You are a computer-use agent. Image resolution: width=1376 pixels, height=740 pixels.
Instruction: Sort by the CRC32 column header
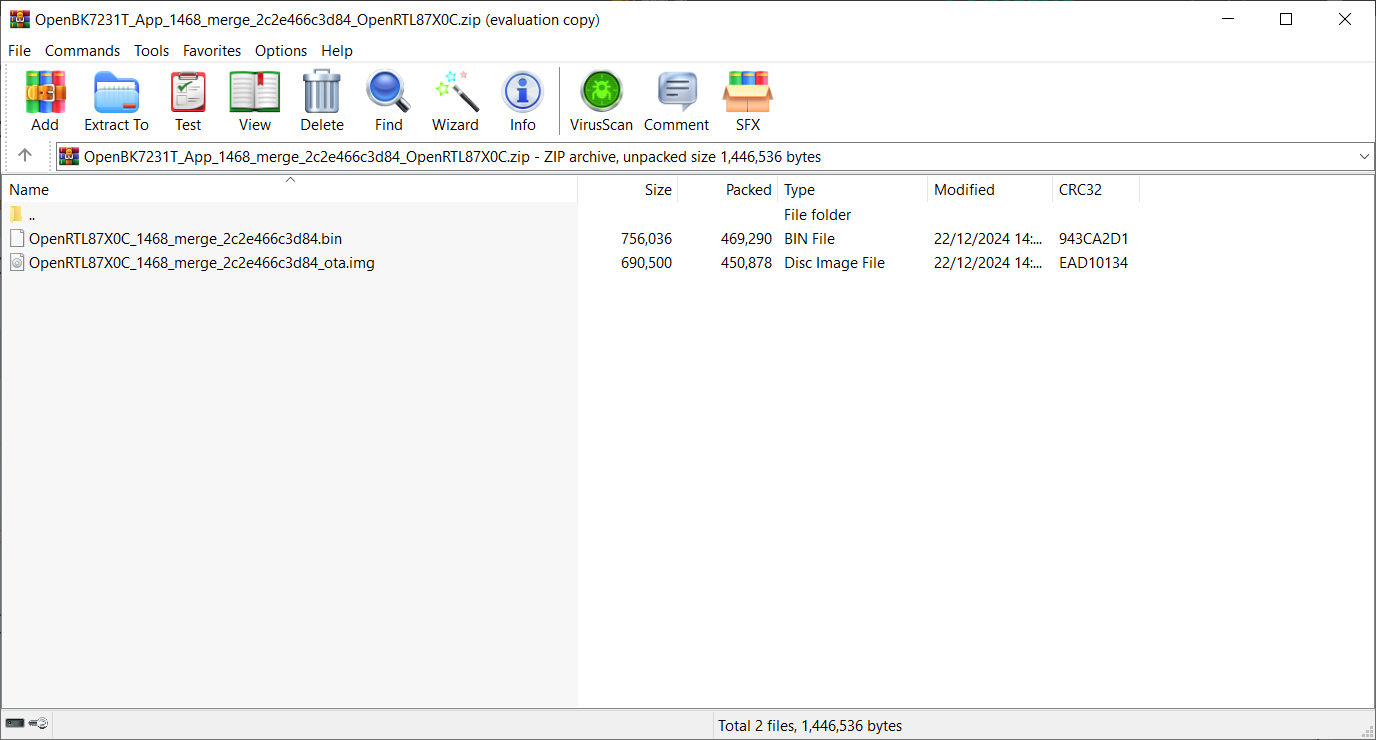coord(1096,189)
